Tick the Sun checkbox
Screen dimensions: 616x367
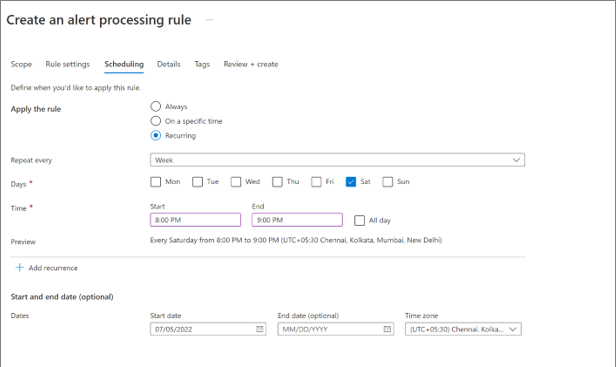388,182
